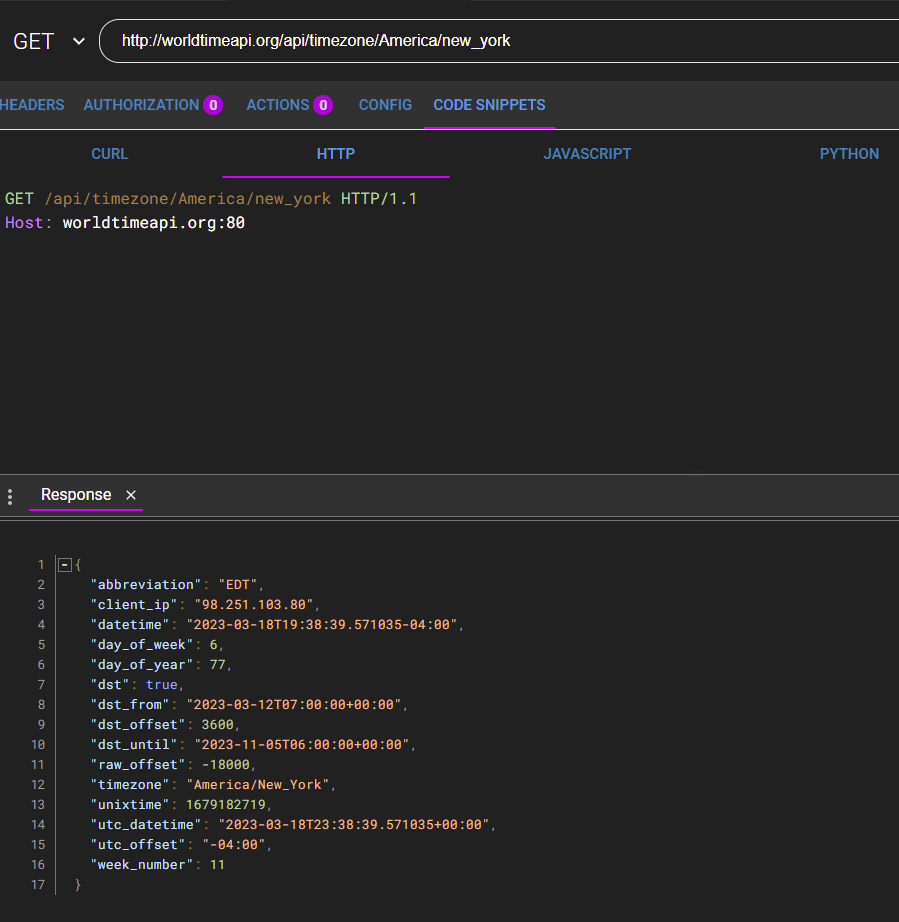Select the Response panel tab
This screenshot has height=922, width=899.
pyautogui.click(x=76, y=495)
